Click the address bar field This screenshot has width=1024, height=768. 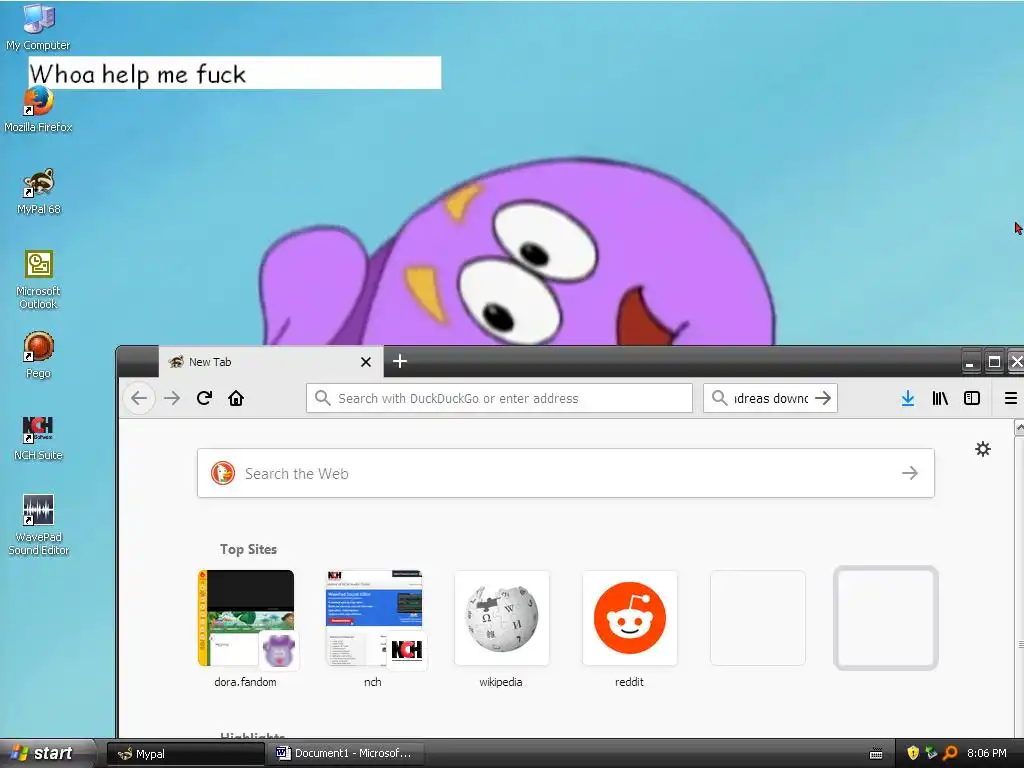[499, 398]
